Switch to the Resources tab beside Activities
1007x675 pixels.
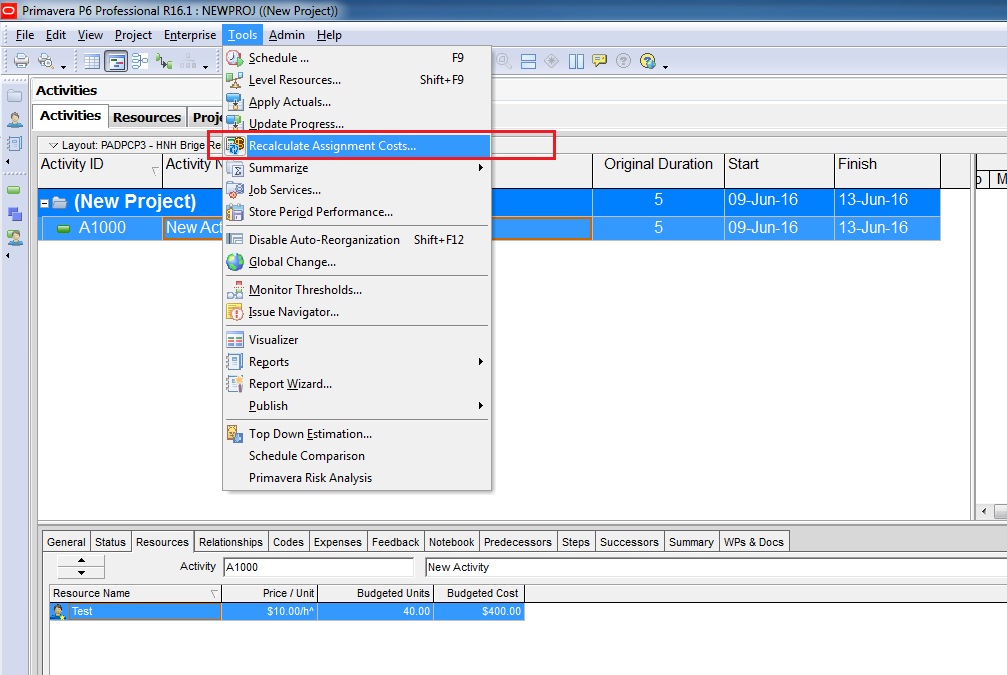point(146,117)
